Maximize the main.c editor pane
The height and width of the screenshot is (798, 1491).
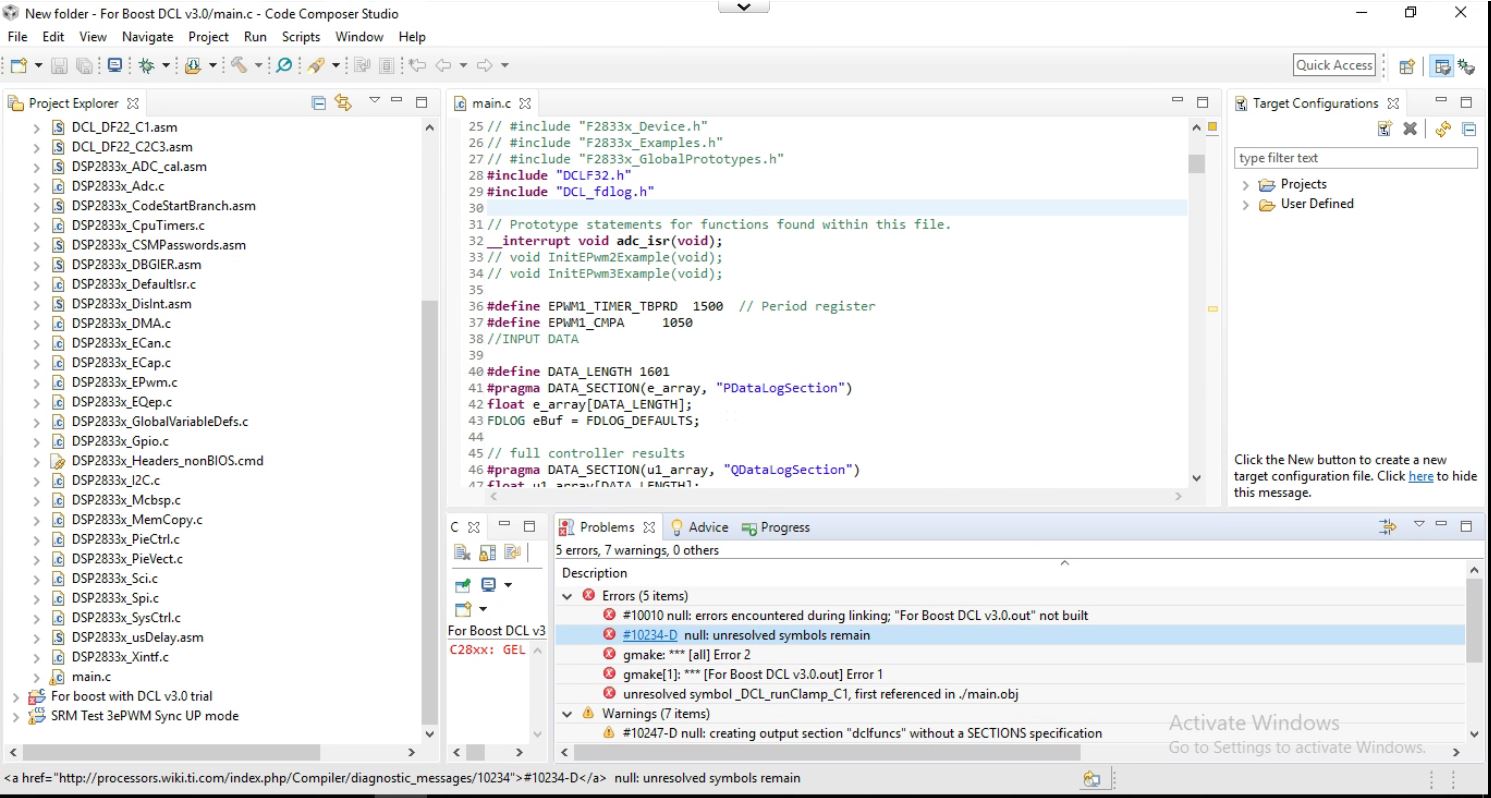1202,103
